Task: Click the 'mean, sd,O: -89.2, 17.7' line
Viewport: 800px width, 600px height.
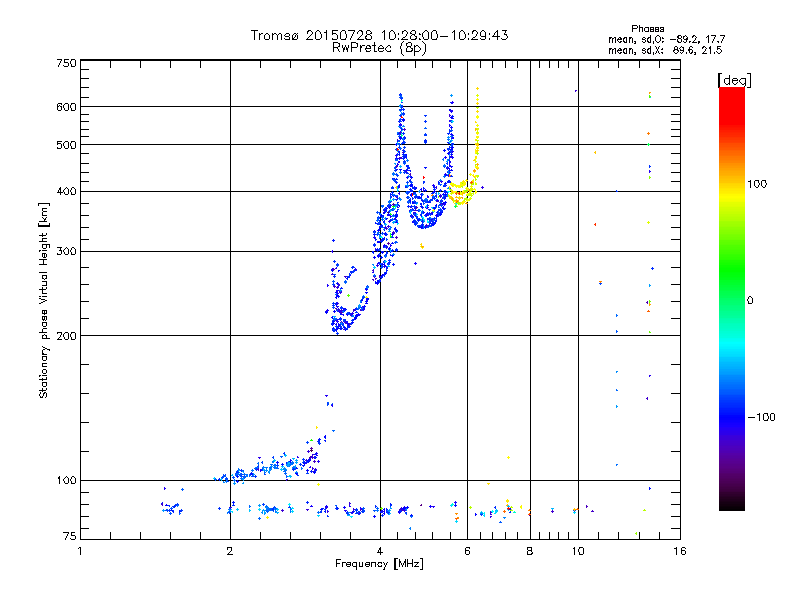Action: (x=666, y=39)
